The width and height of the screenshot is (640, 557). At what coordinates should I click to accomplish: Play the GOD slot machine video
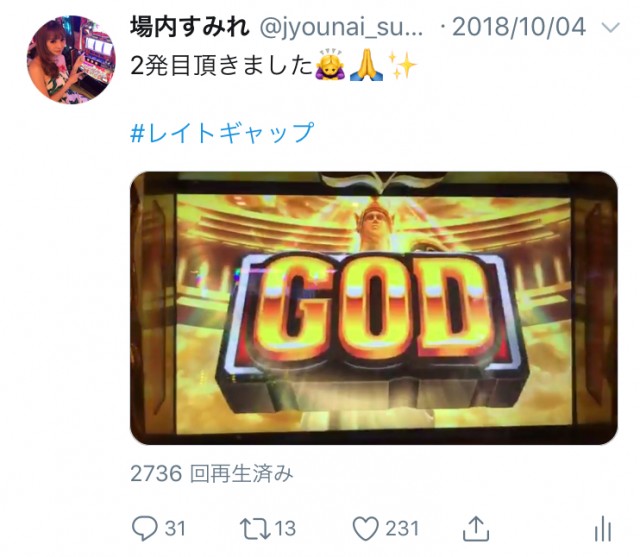tap(373, 308)
